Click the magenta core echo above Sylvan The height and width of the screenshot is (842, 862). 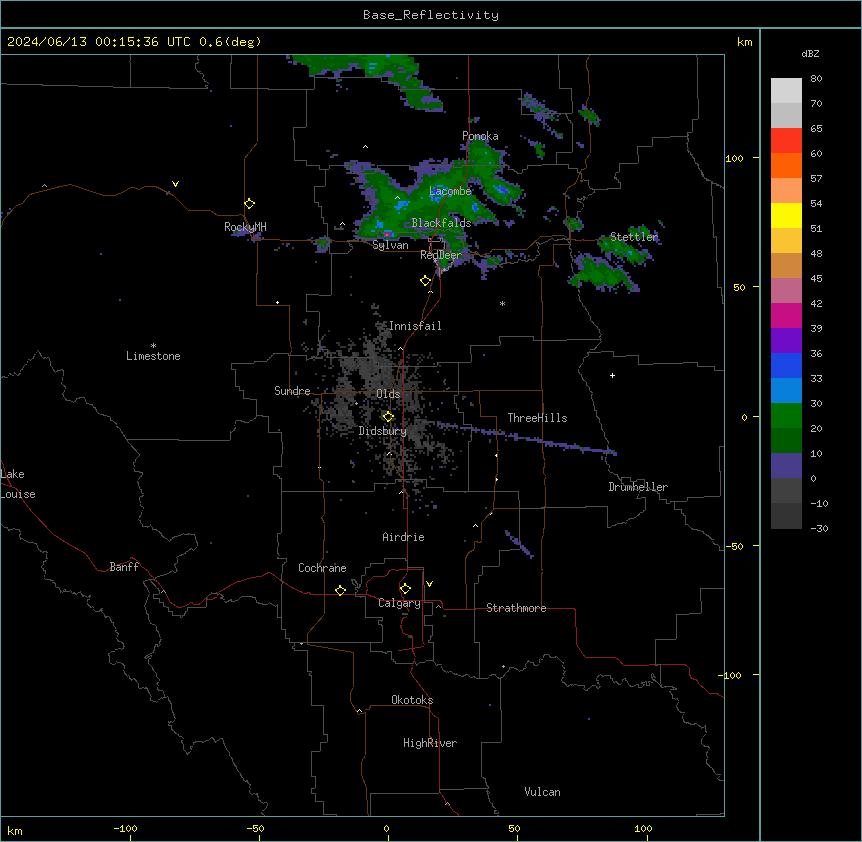[x=387, y=234]
